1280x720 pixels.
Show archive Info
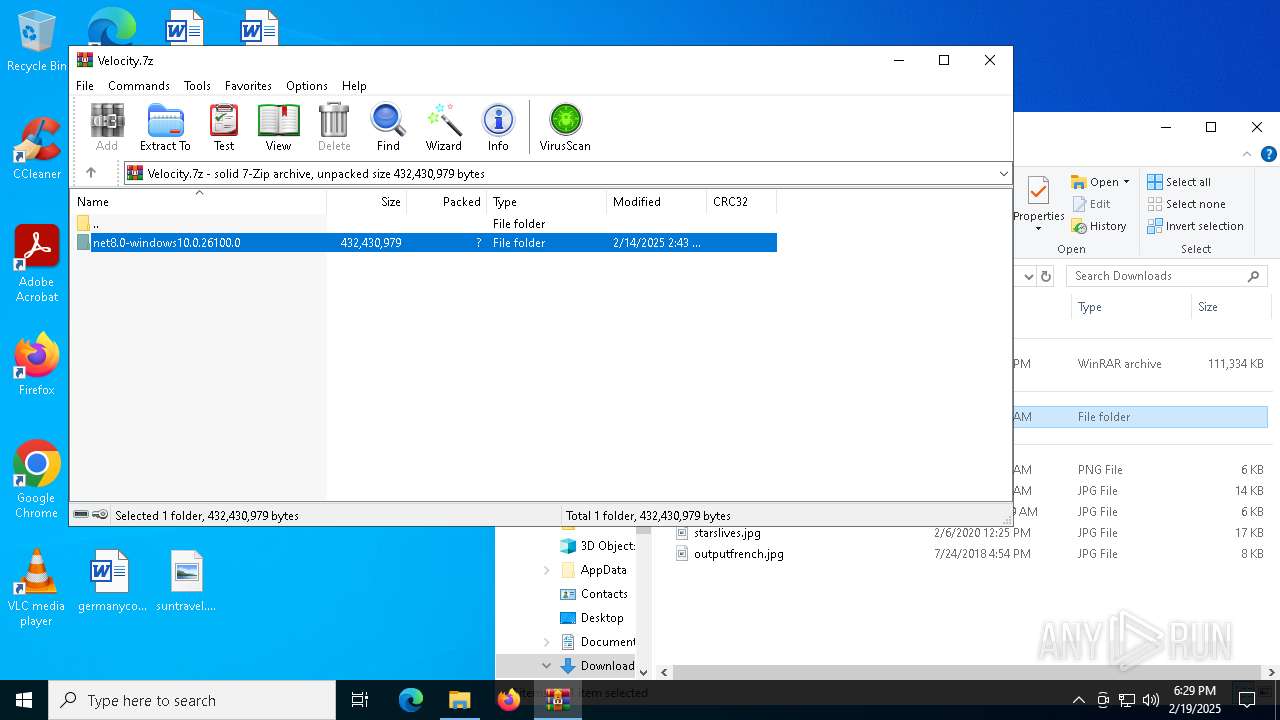498,127
